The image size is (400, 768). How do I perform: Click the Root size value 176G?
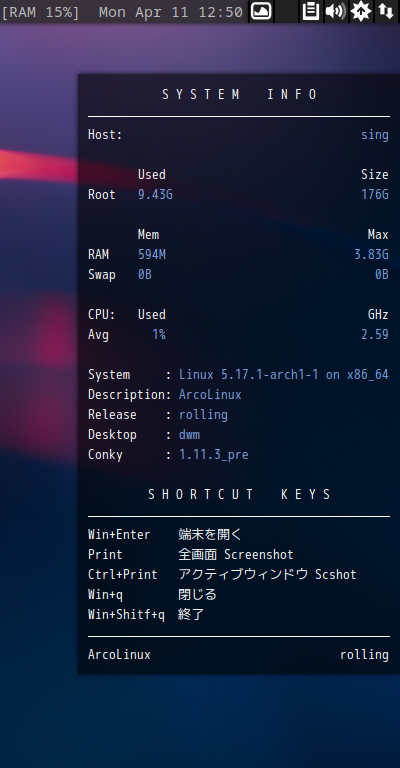tap(375, 195)
